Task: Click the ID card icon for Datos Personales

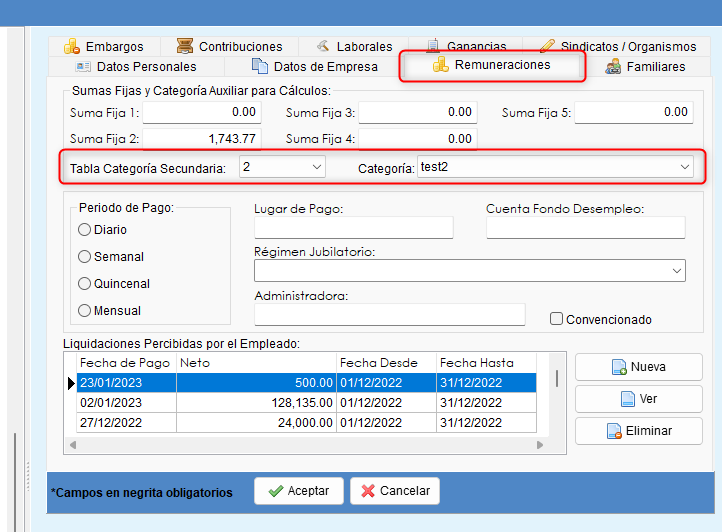Action: pos(82,66)
